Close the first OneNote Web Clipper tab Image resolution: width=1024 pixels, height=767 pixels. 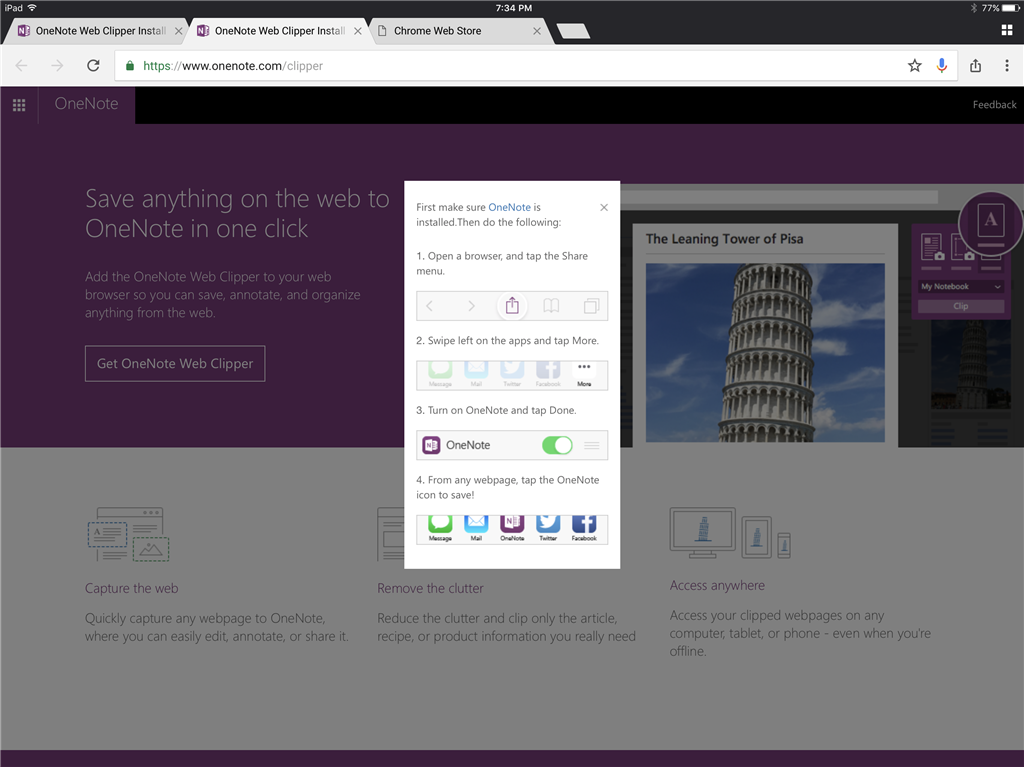coord(178,31)
